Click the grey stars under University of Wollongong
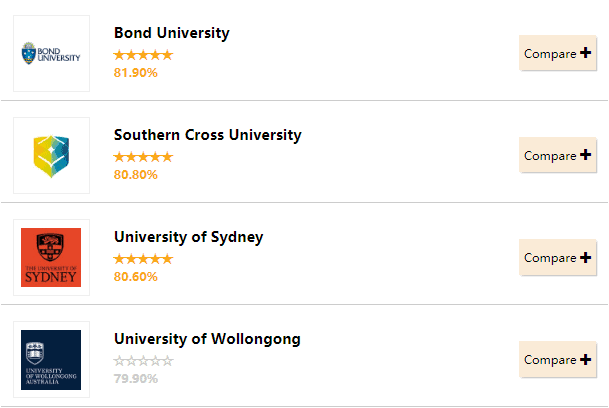609x408 pixels. [143, 361]
